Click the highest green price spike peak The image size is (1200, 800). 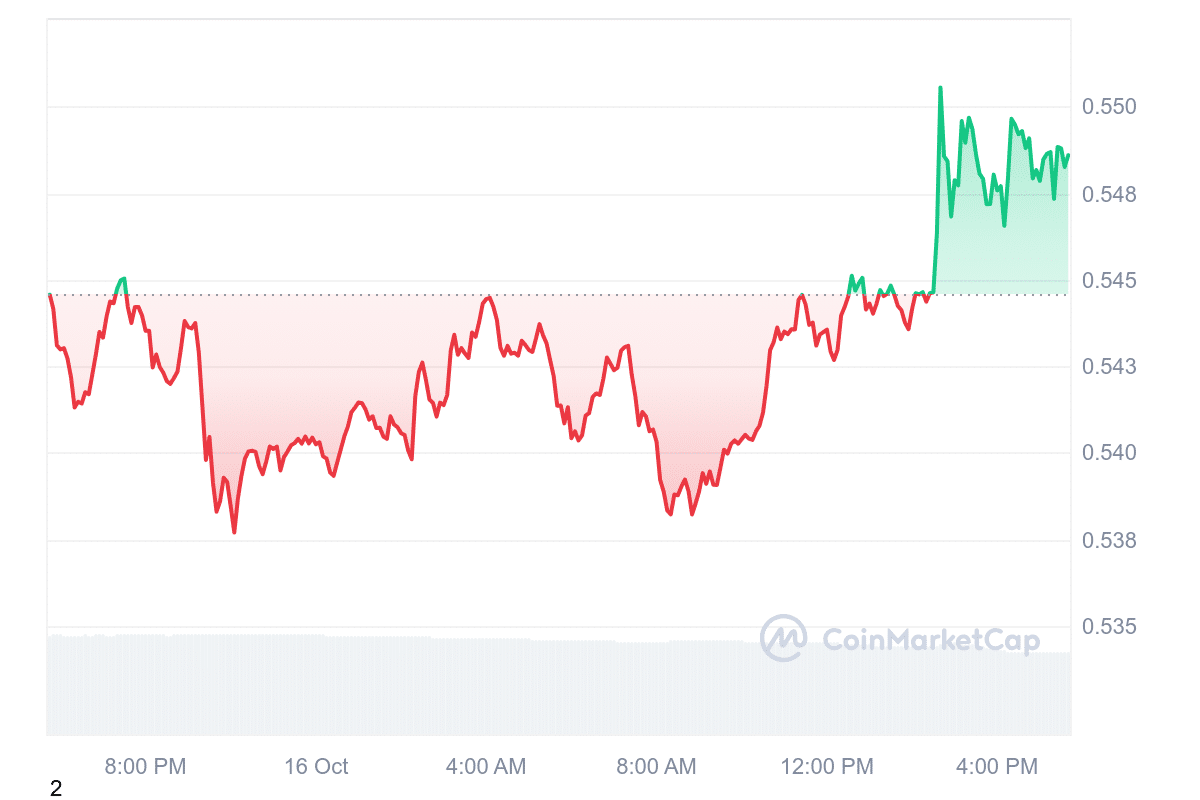941,88
